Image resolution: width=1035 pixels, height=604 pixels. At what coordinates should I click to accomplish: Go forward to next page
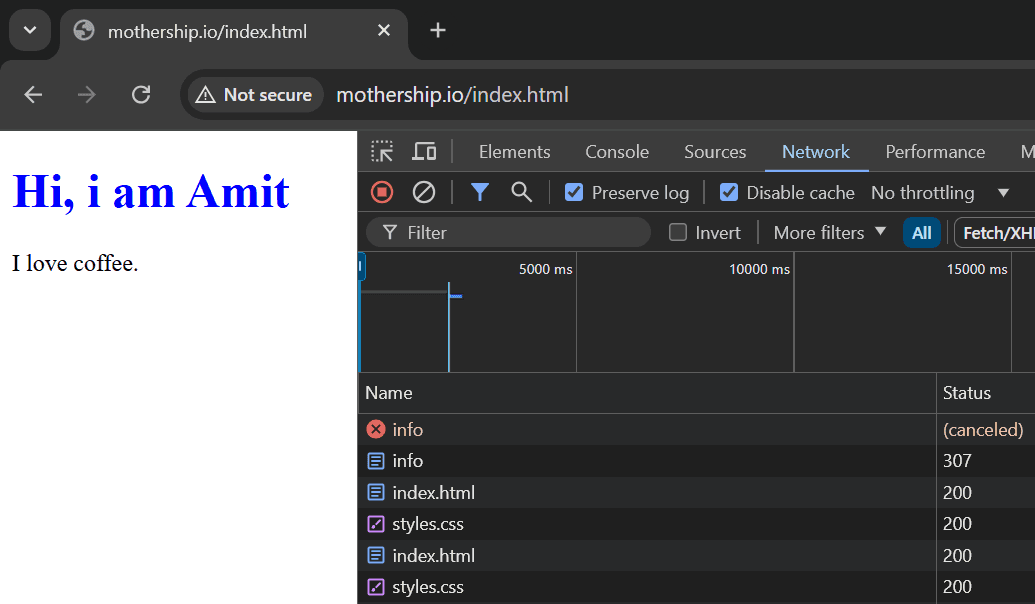(x=86, y=95)
